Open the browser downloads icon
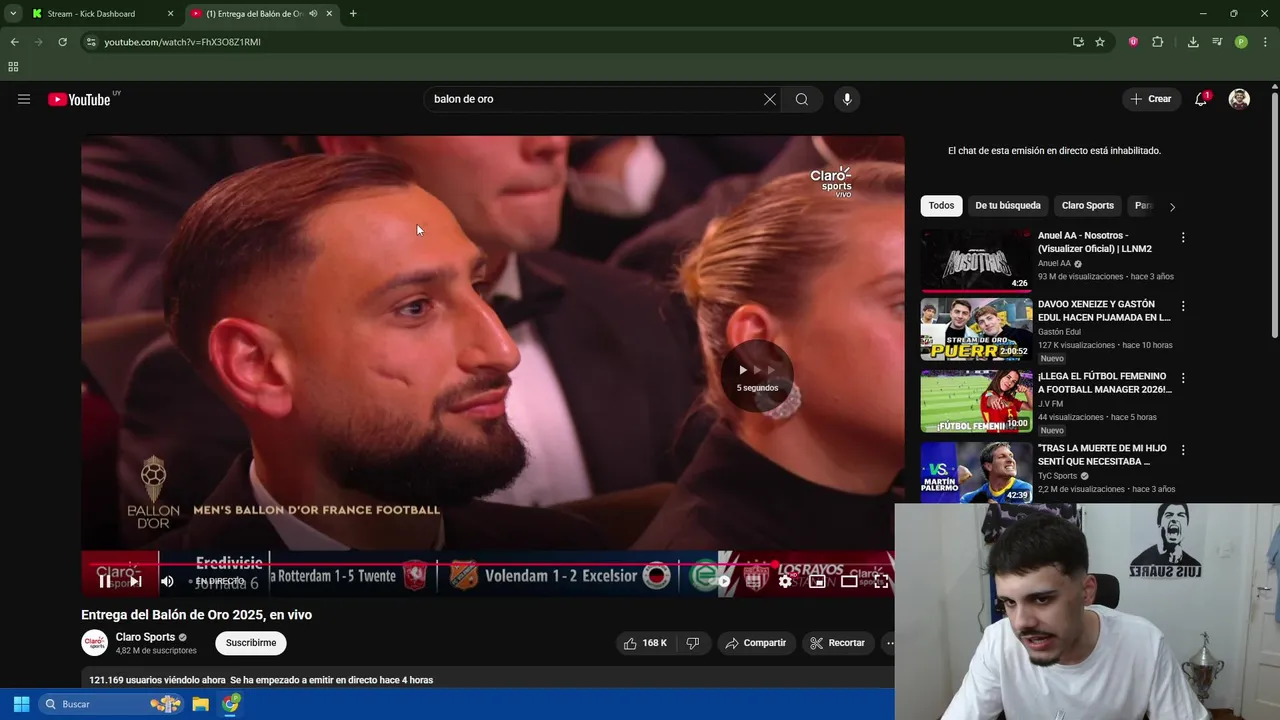Viewport: 1280px width, 720px height. point(1193,42)
